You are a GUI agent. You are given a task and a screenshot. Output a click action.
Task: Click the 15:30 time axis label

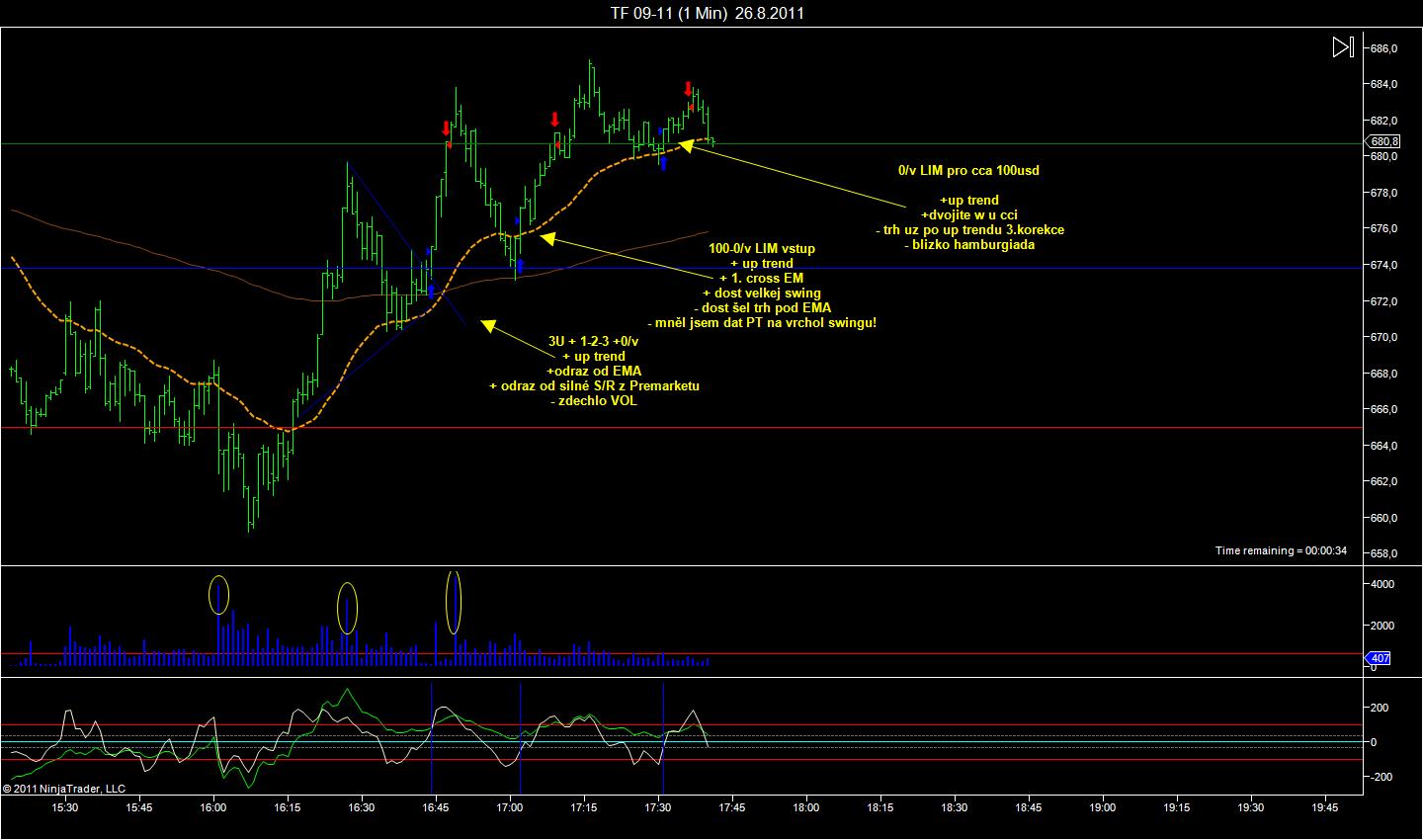click(x=65, y=807)
